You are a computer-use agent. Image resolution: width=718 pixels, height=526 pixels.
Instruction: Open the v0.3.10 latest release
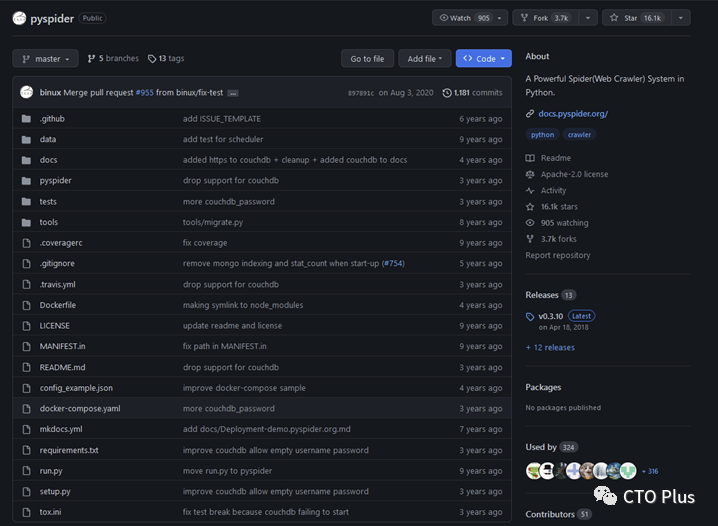click(551, 316)
